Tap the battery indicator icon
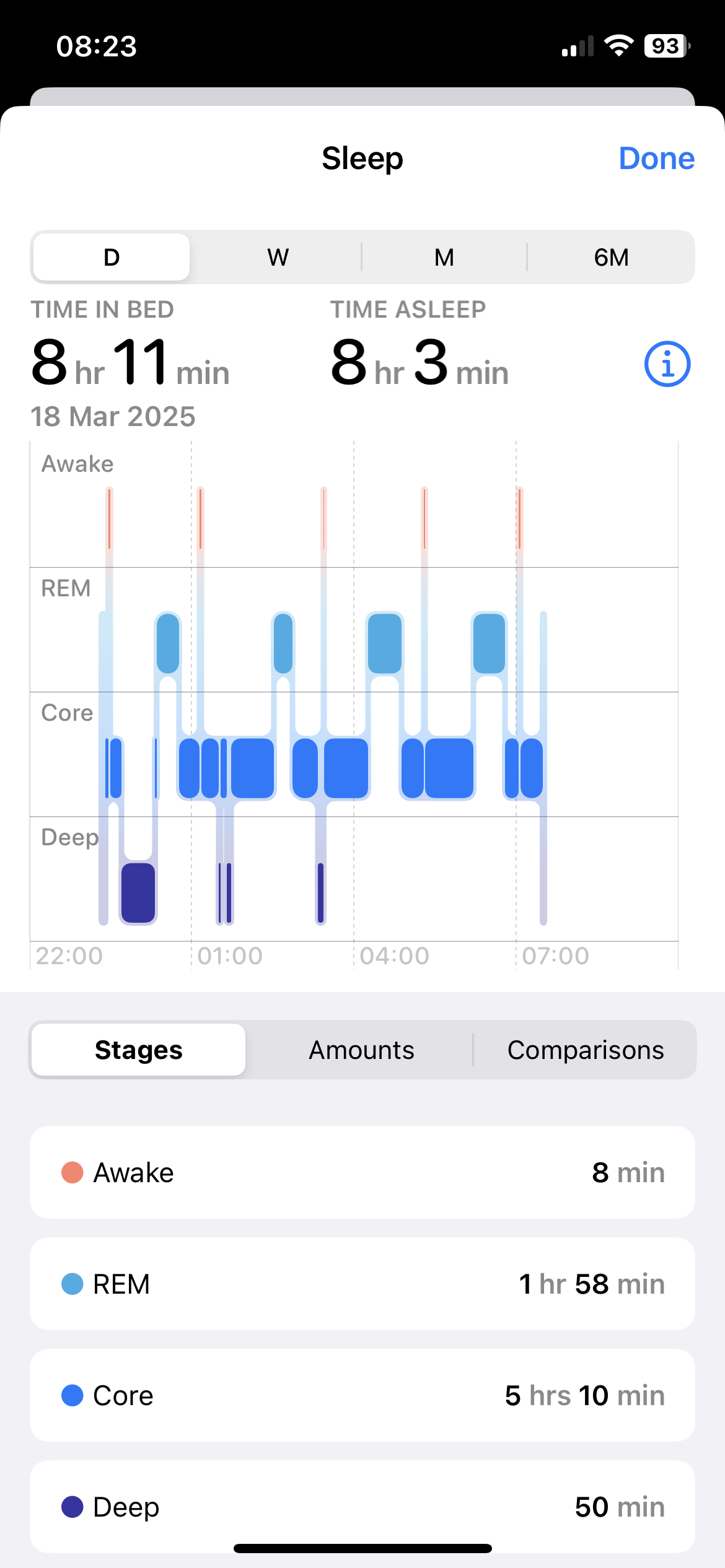 click(667, 46)
